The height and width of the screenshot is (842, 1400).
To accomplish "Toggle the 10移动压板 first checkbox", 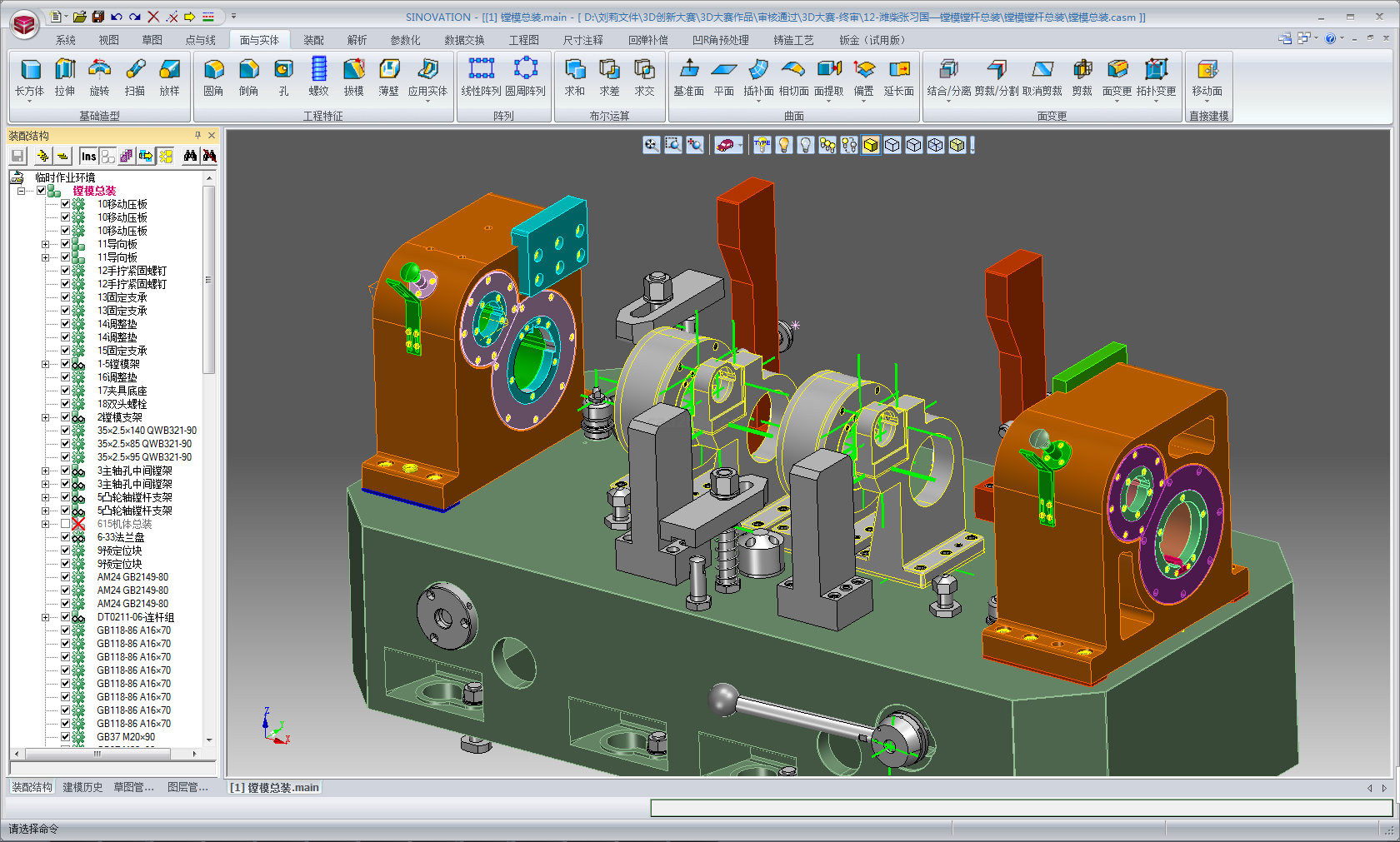I will point(65,204).
